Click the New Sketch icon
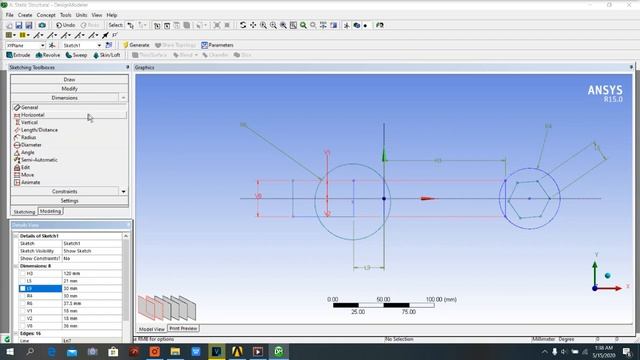The width and height of the screenshot is (640, 360). pyautogui.click(x=109, y=45)
